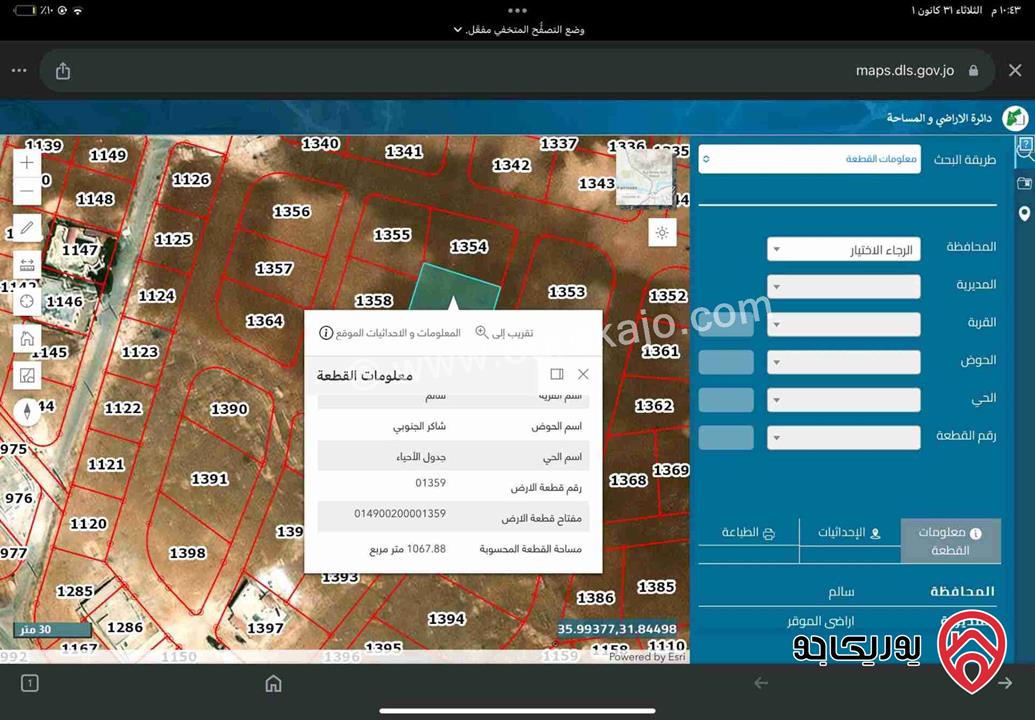Expand the locked private browsing chevron
Viewport: 1035px width, 720px height.
(x=457, y=30)
